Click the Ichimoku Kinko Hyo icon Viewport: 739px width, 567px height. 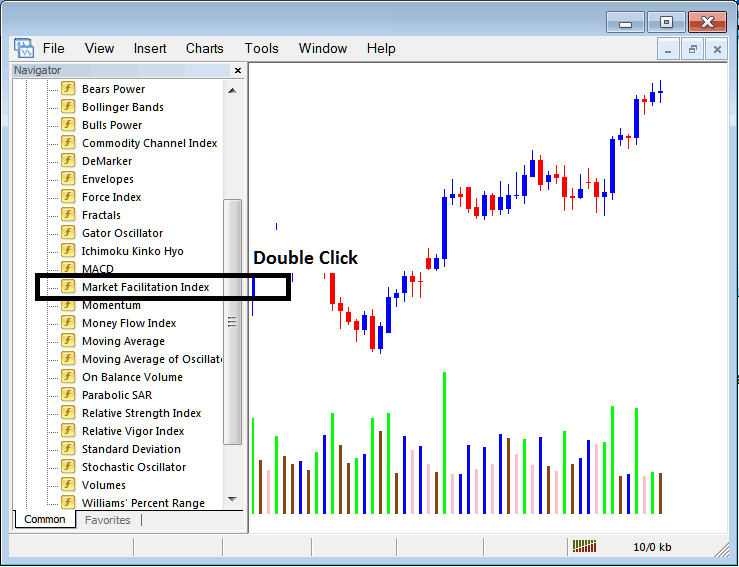click(68, 251)
